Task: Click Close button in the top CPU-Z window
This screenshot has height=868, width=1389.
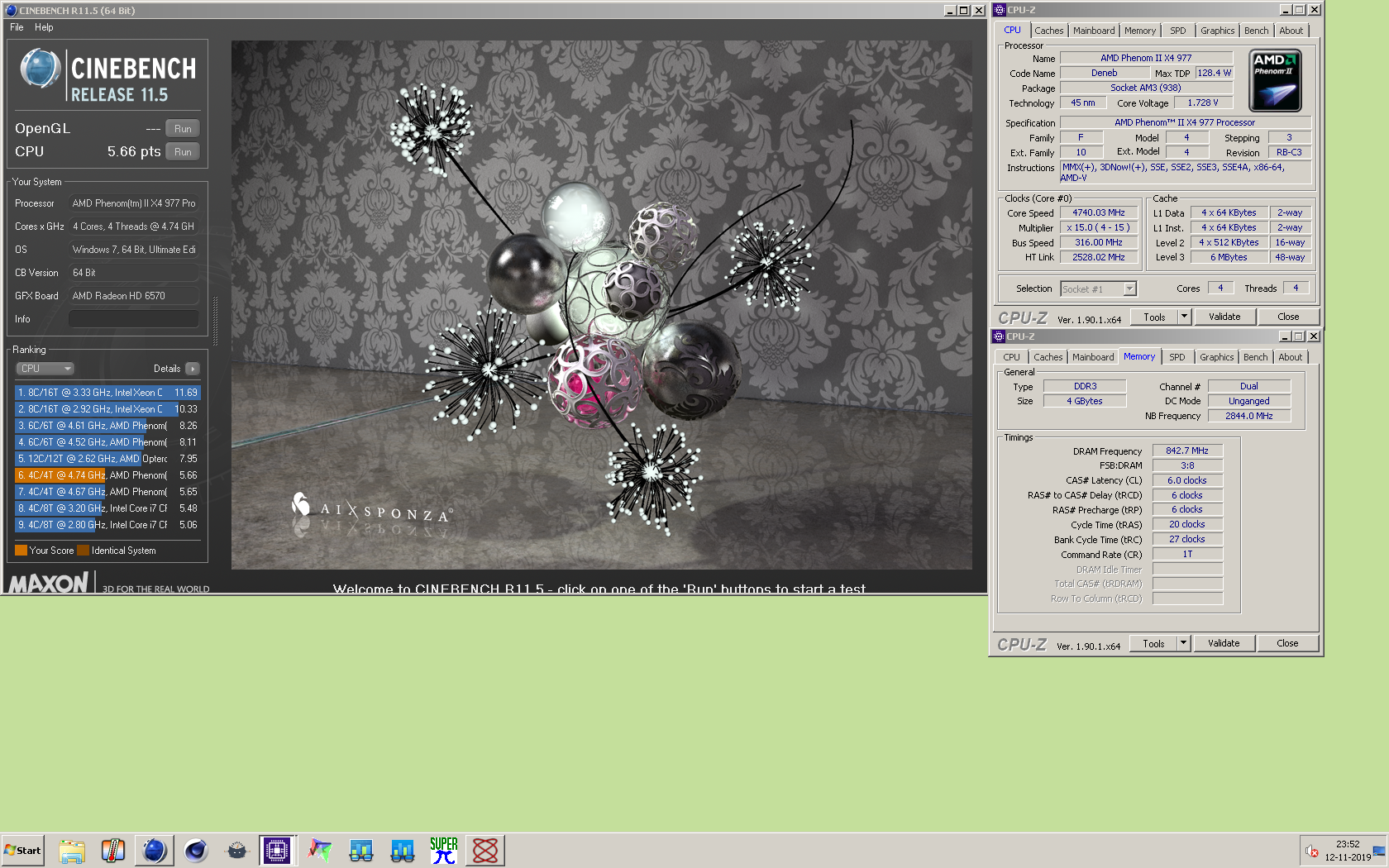Action: click(1288, 317)
